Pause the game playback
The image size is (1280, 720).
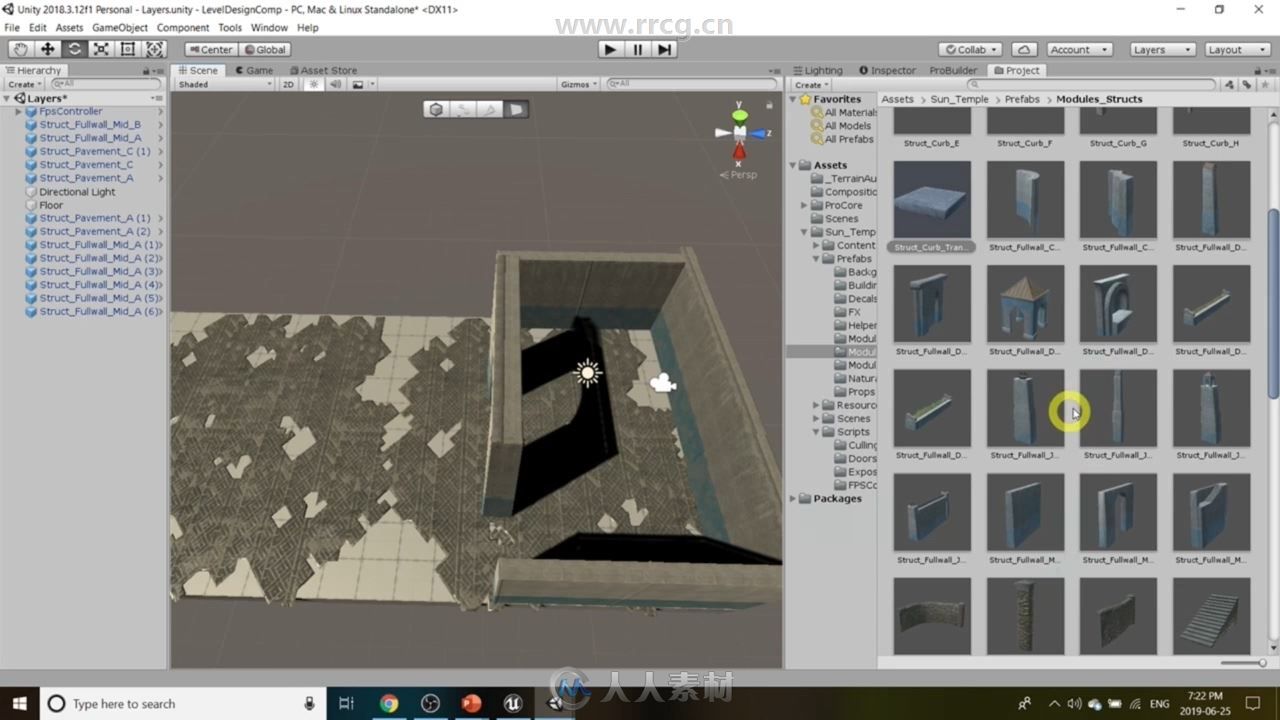click(637, 49)
